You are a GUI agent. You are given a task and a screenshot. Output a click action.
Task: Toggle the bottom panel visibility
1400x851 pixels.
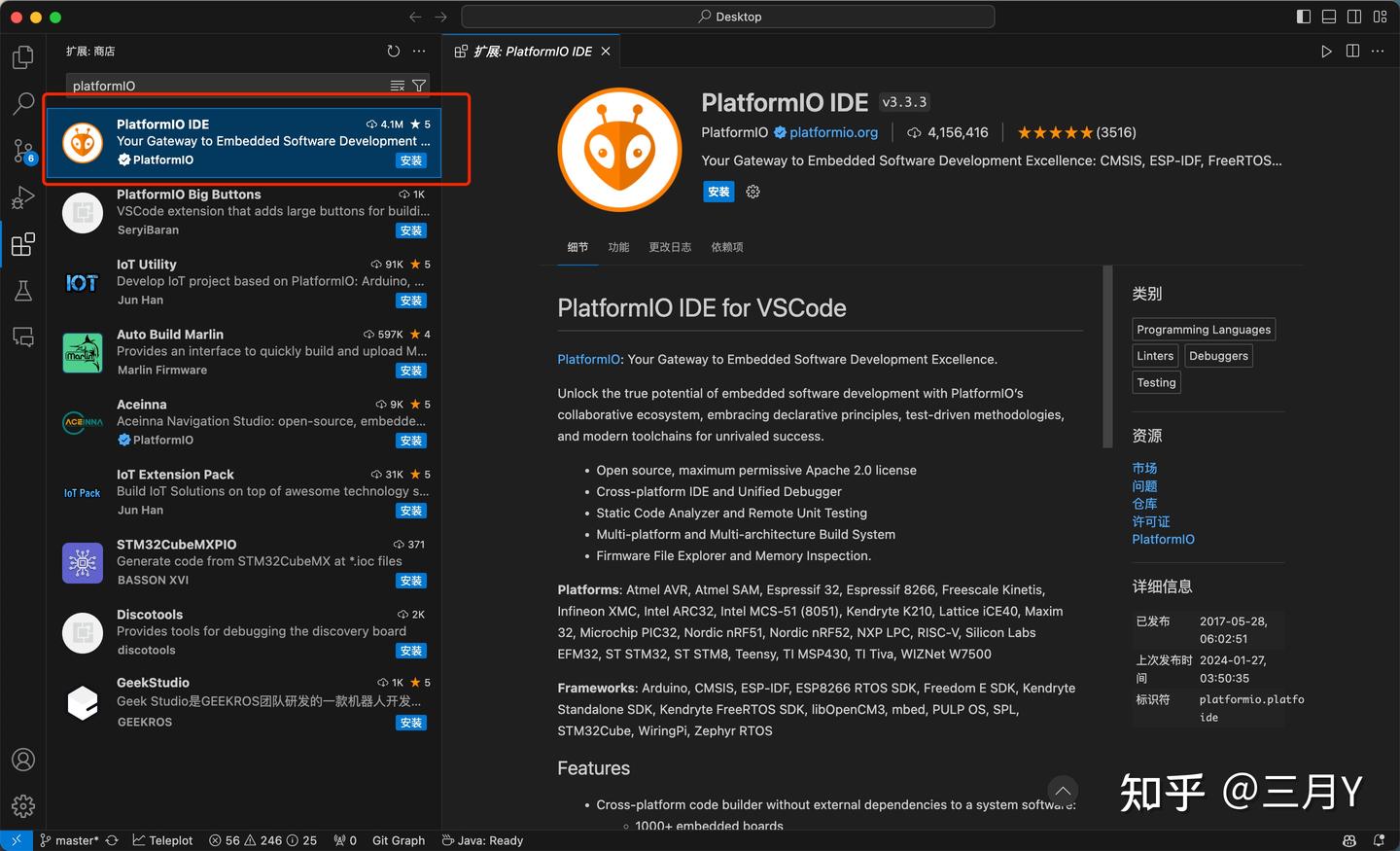(1328, 17)
